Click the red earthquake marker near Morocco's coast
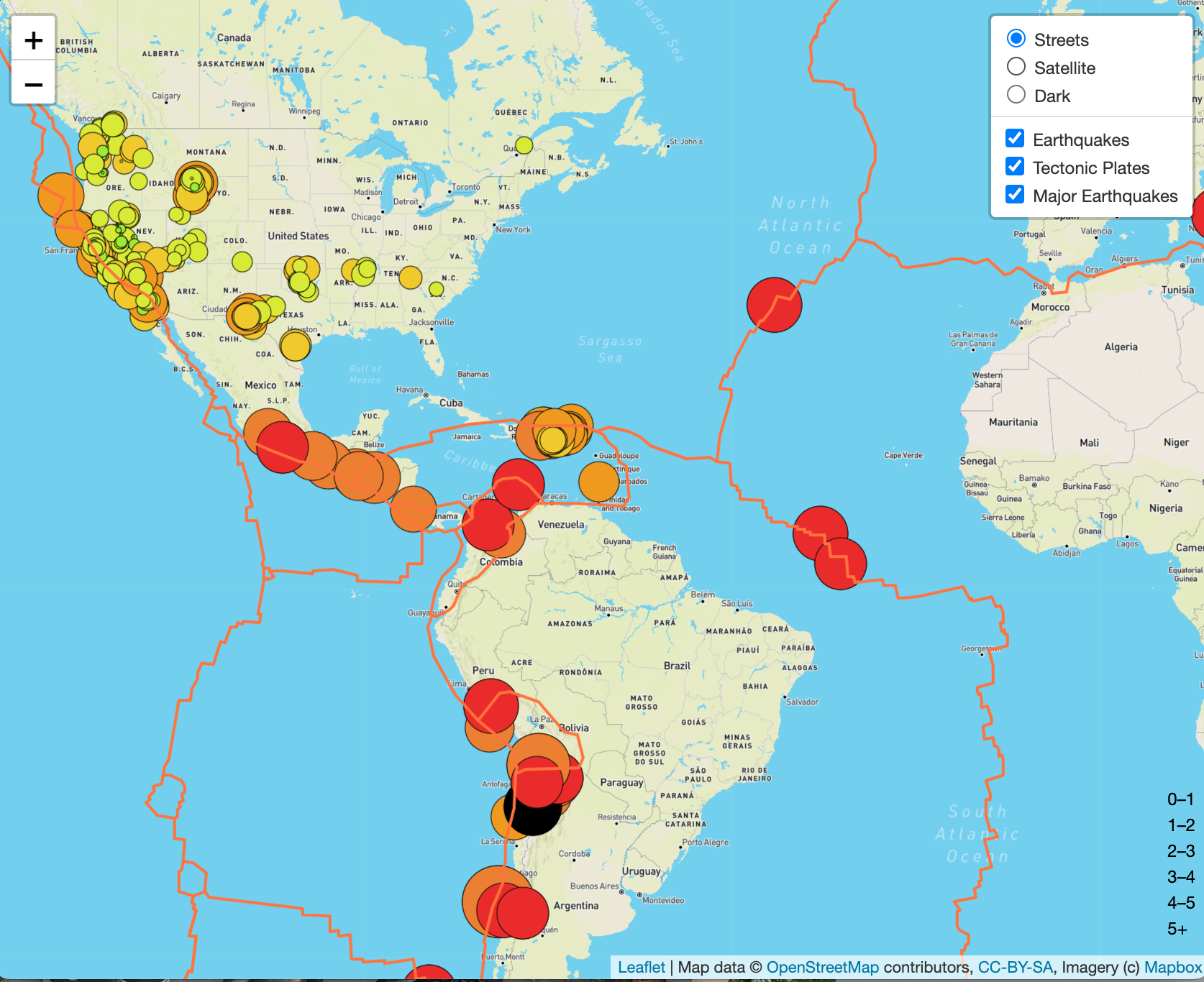This screenshot has width=1204, height=982. point(775,305)
